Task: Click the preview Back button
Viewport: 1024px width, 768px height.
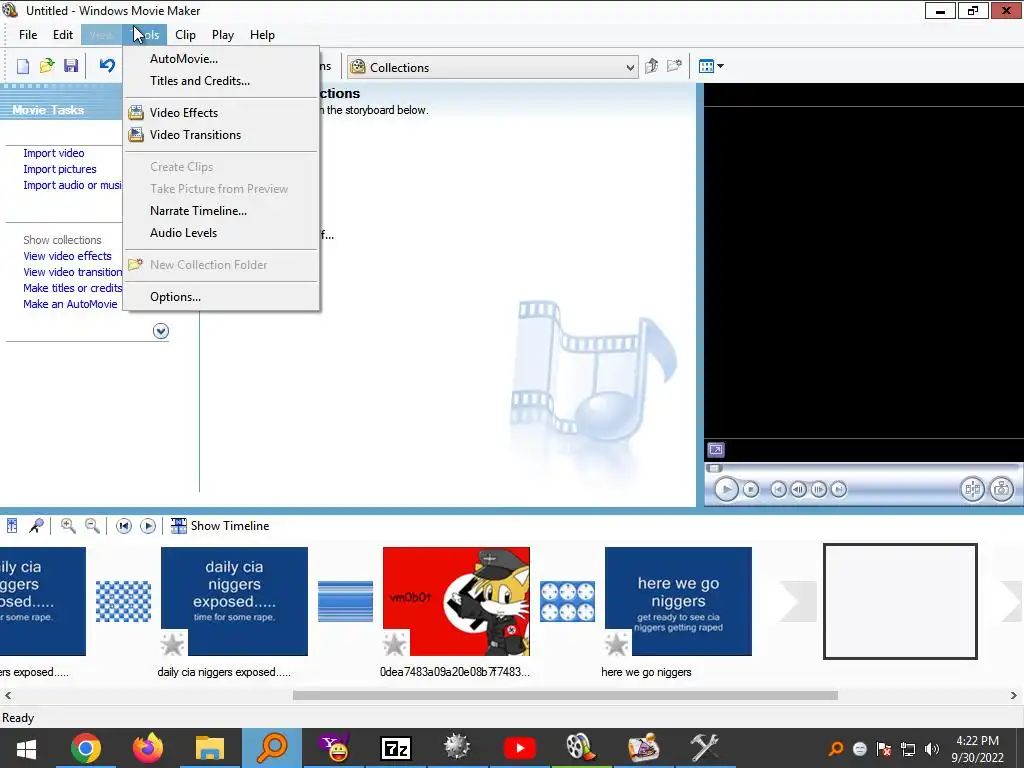Action: [778, 489]
